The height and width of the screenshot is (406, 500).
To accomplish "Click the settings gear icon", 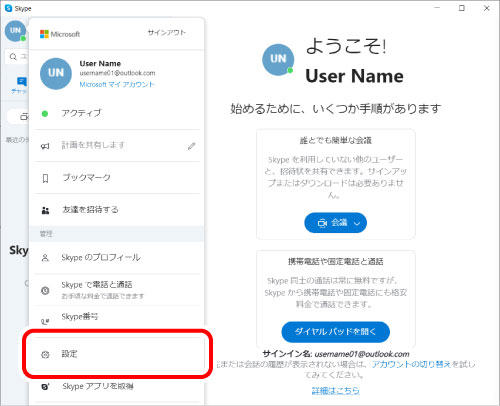I will tap(45, 355).
